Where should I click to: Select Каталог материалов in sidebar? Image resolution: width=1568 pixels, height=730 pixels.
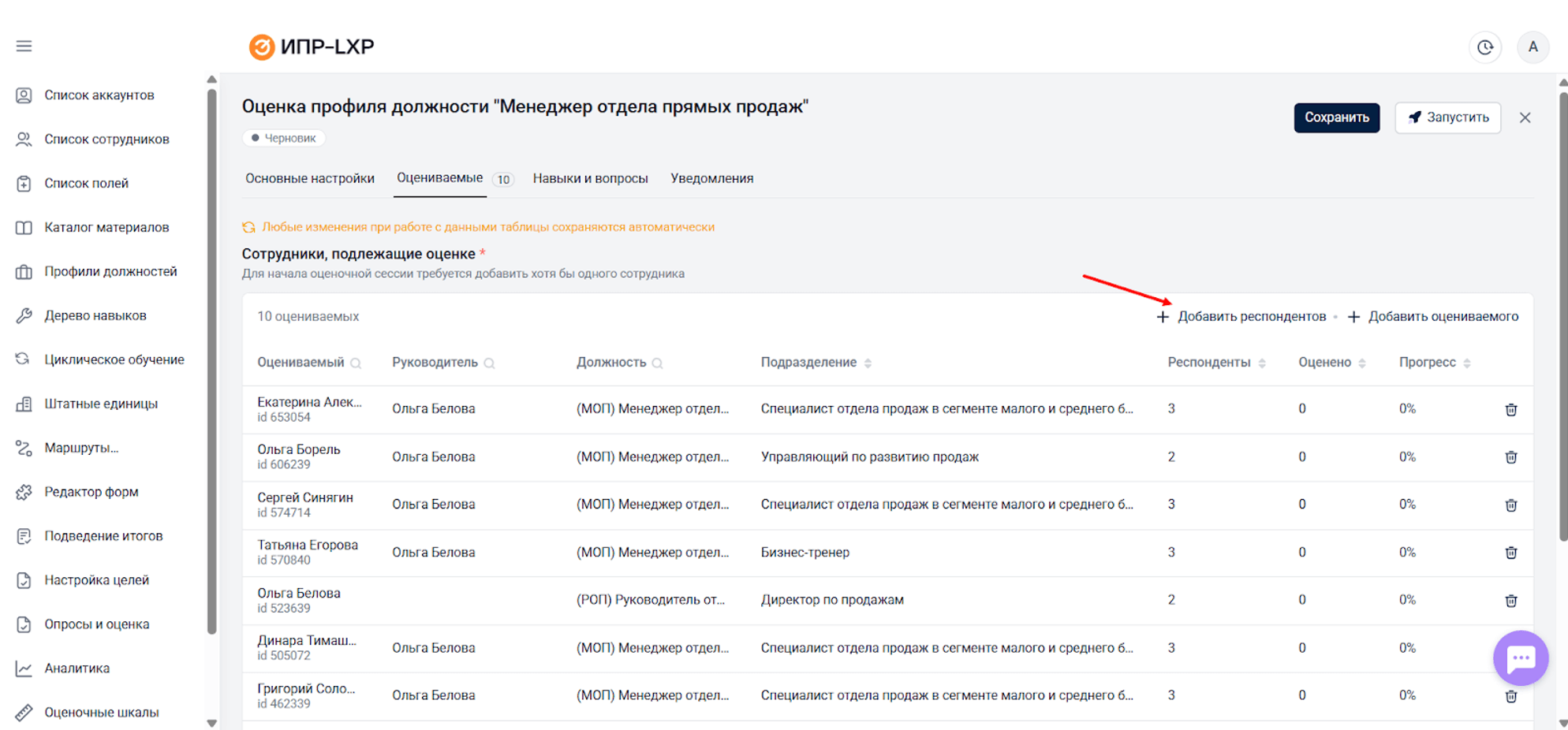106,227
